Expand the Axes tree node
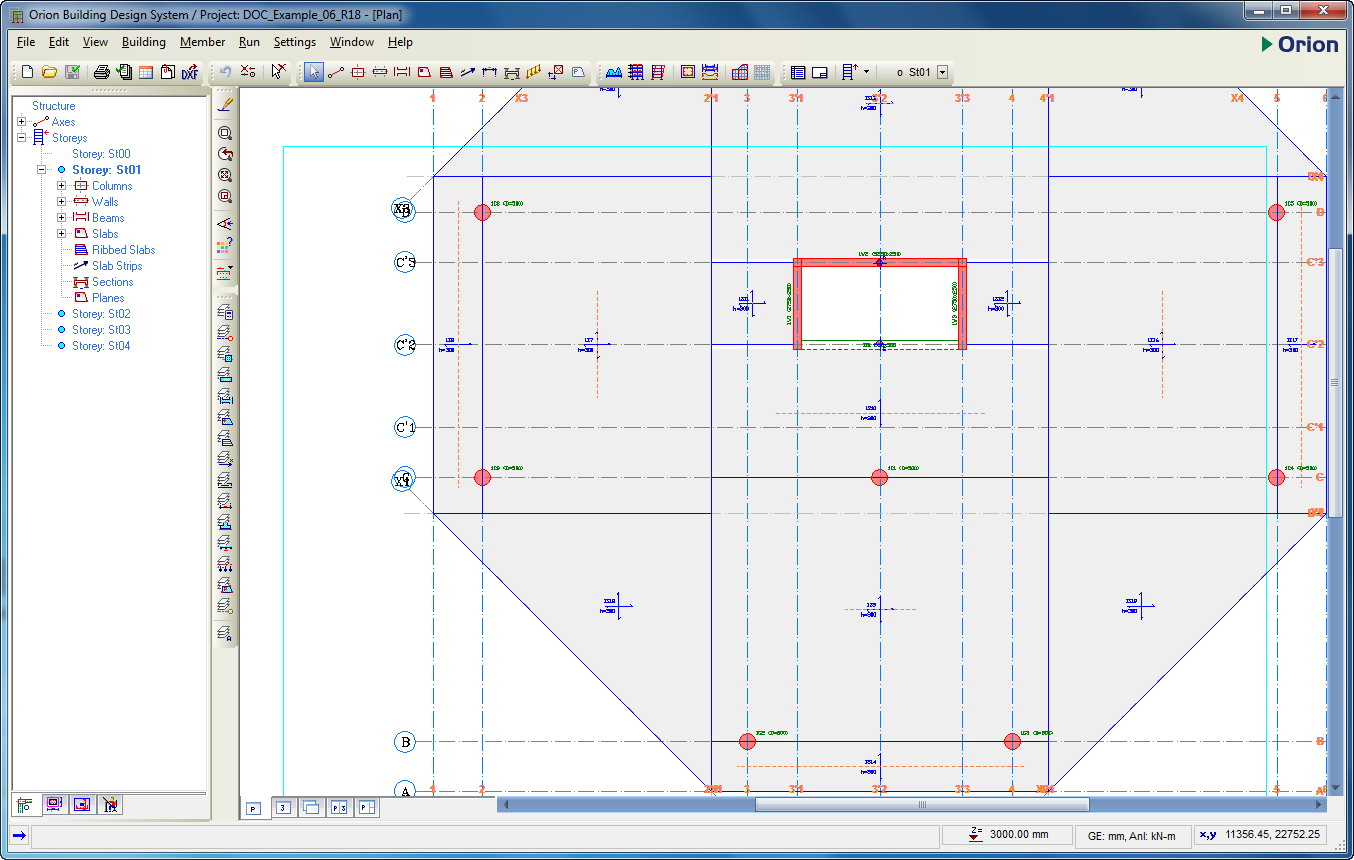The image size is (1354, 860). (22, 122)
